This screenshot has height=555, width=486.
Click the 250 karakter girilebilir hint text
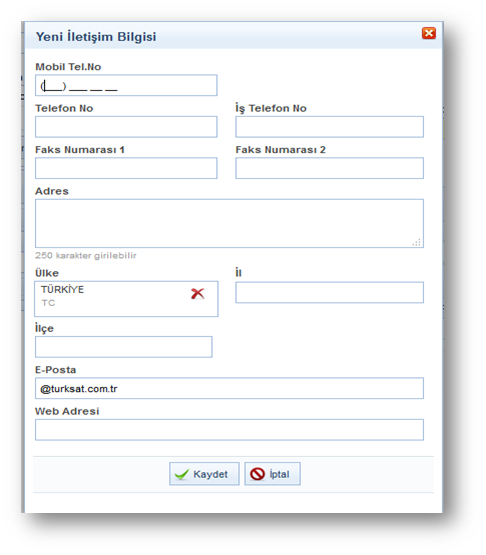[86, 256]
